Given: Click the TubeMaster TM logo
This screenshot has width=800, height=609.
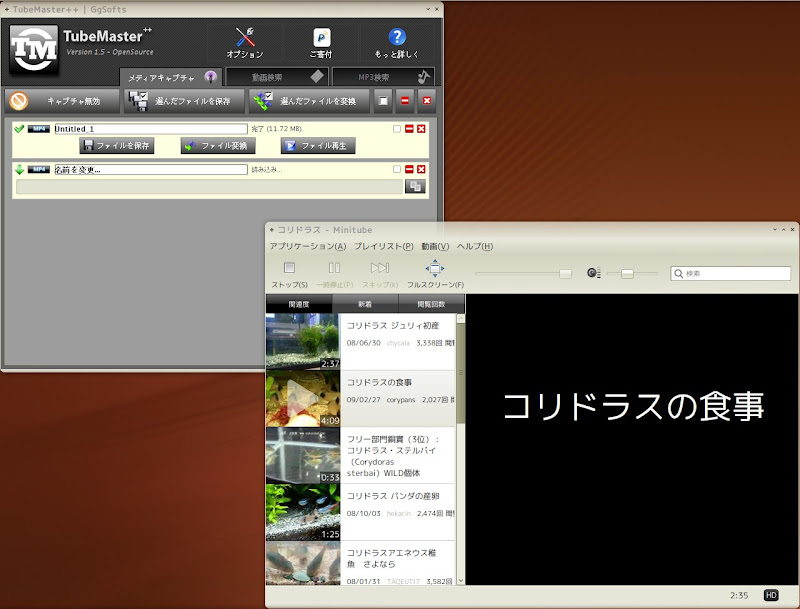Looking at the screenshot, I should [x=34, y=49].
